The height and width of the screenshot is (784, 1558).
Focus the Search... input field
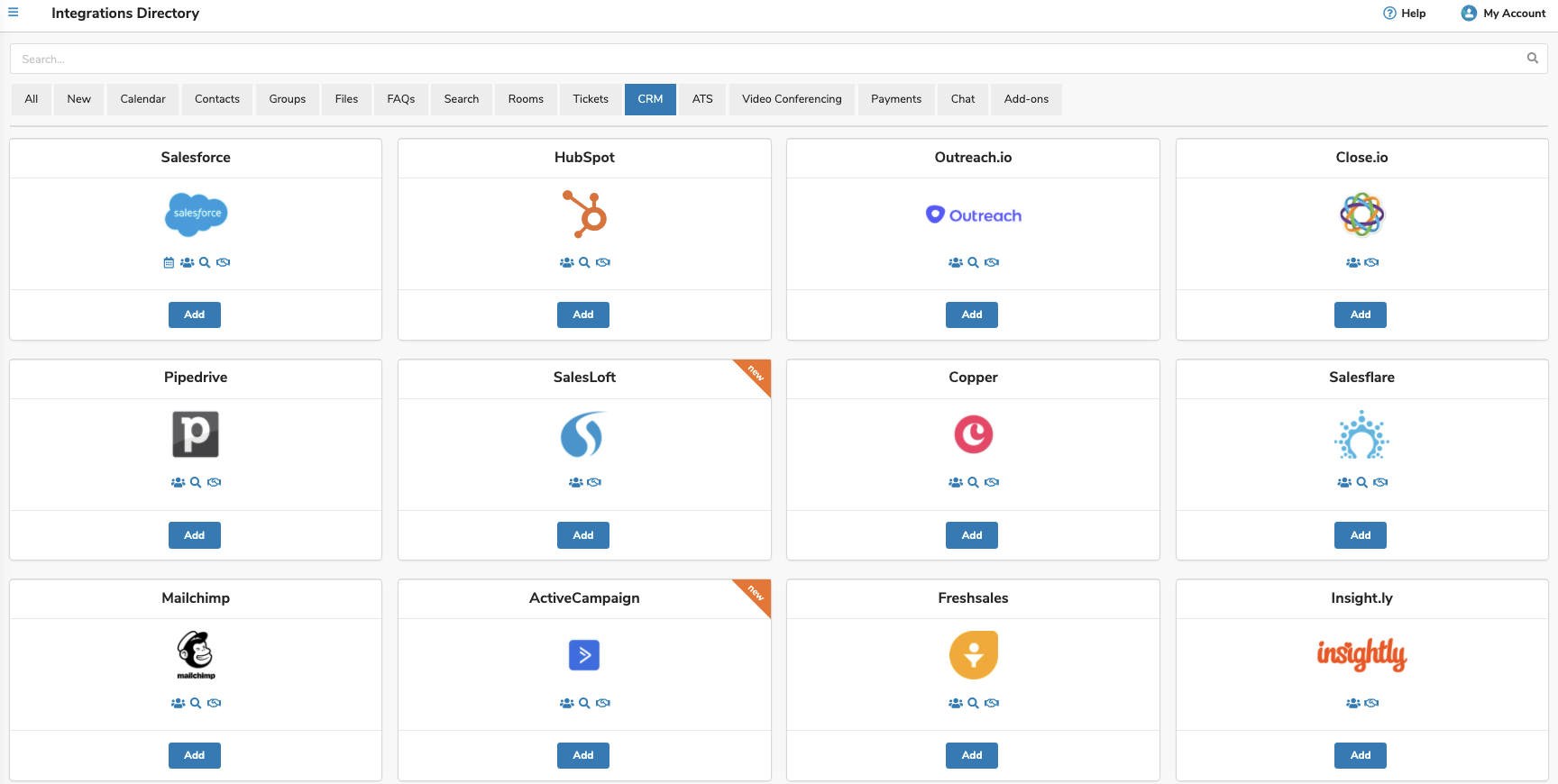tap(779, 59)
